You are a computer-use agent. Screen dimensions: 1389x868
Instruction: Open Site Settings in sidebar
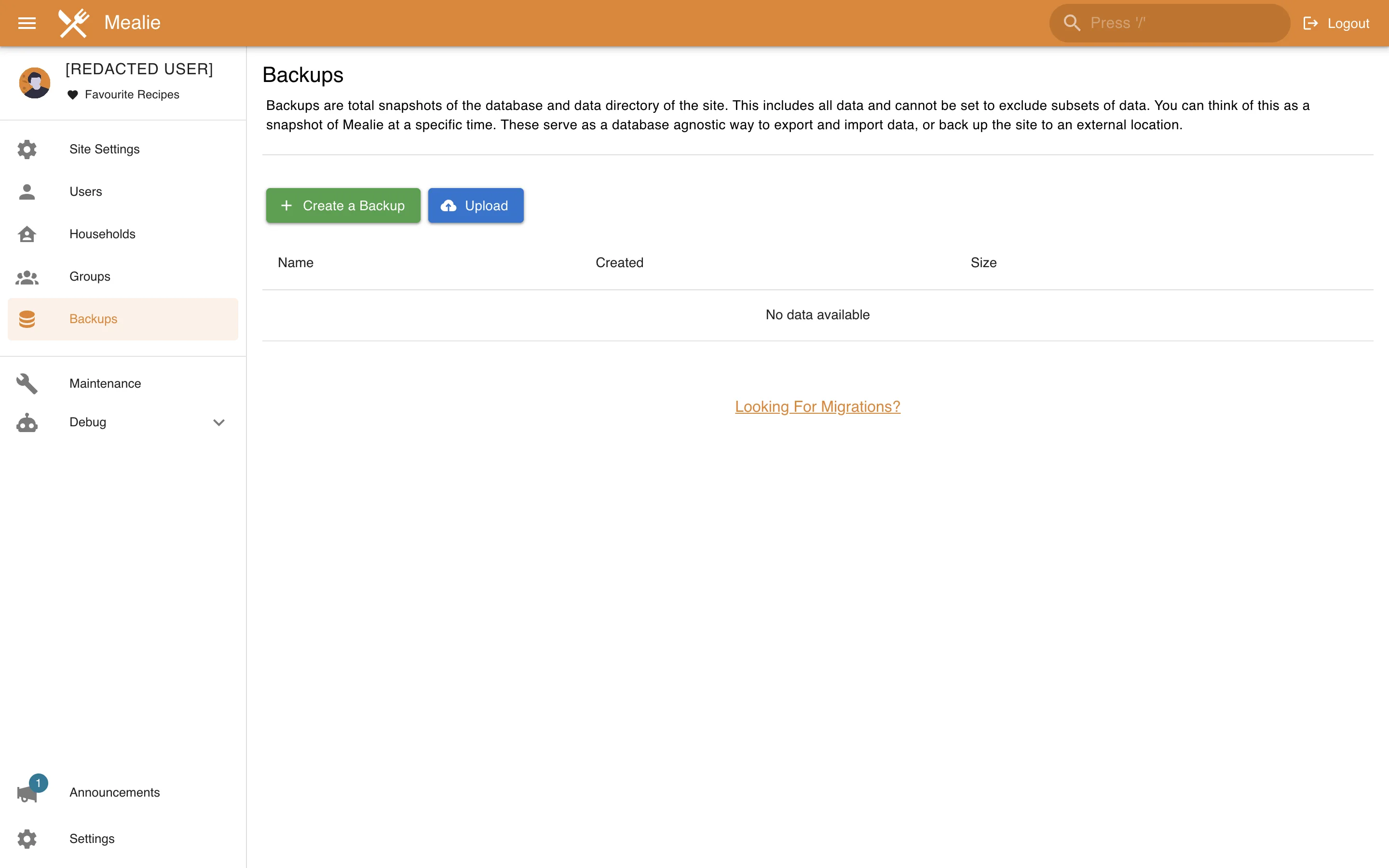[123, 149]
